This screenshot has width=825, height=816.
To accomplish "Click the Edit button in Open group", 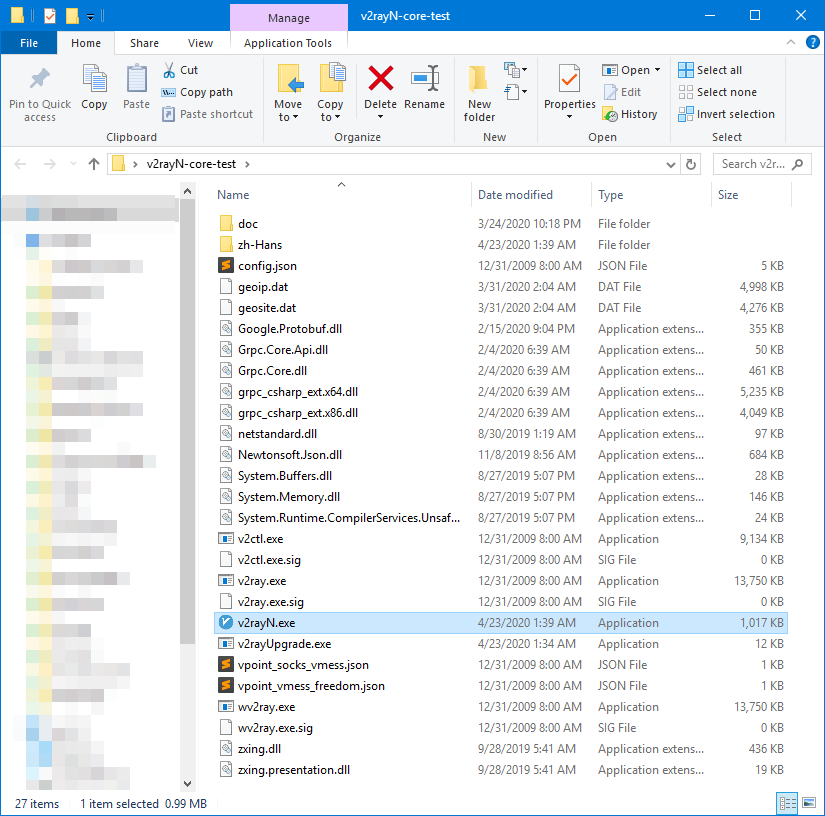I will pyautogui.click(x=622, y=92).
